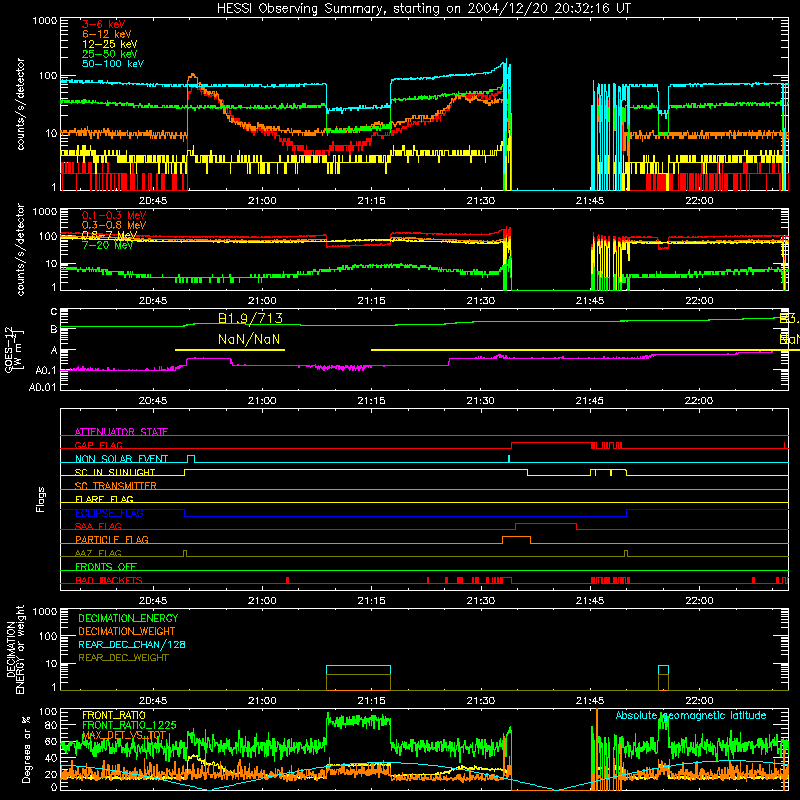The height and width of the screenshot is (800, 800).
Task: Click the NON_SOLAR_EVENT pulse near 20:50
Action: point(191,458)
